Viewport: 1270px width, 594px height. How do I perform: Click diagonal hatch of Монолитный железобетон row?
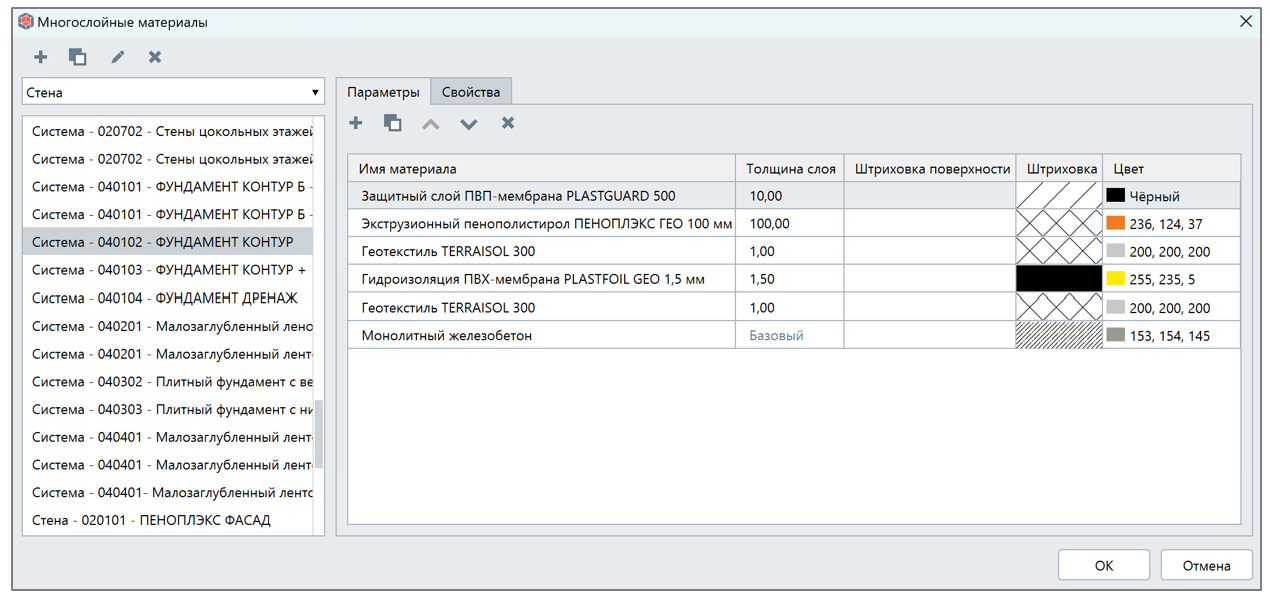coord(1059,335)
